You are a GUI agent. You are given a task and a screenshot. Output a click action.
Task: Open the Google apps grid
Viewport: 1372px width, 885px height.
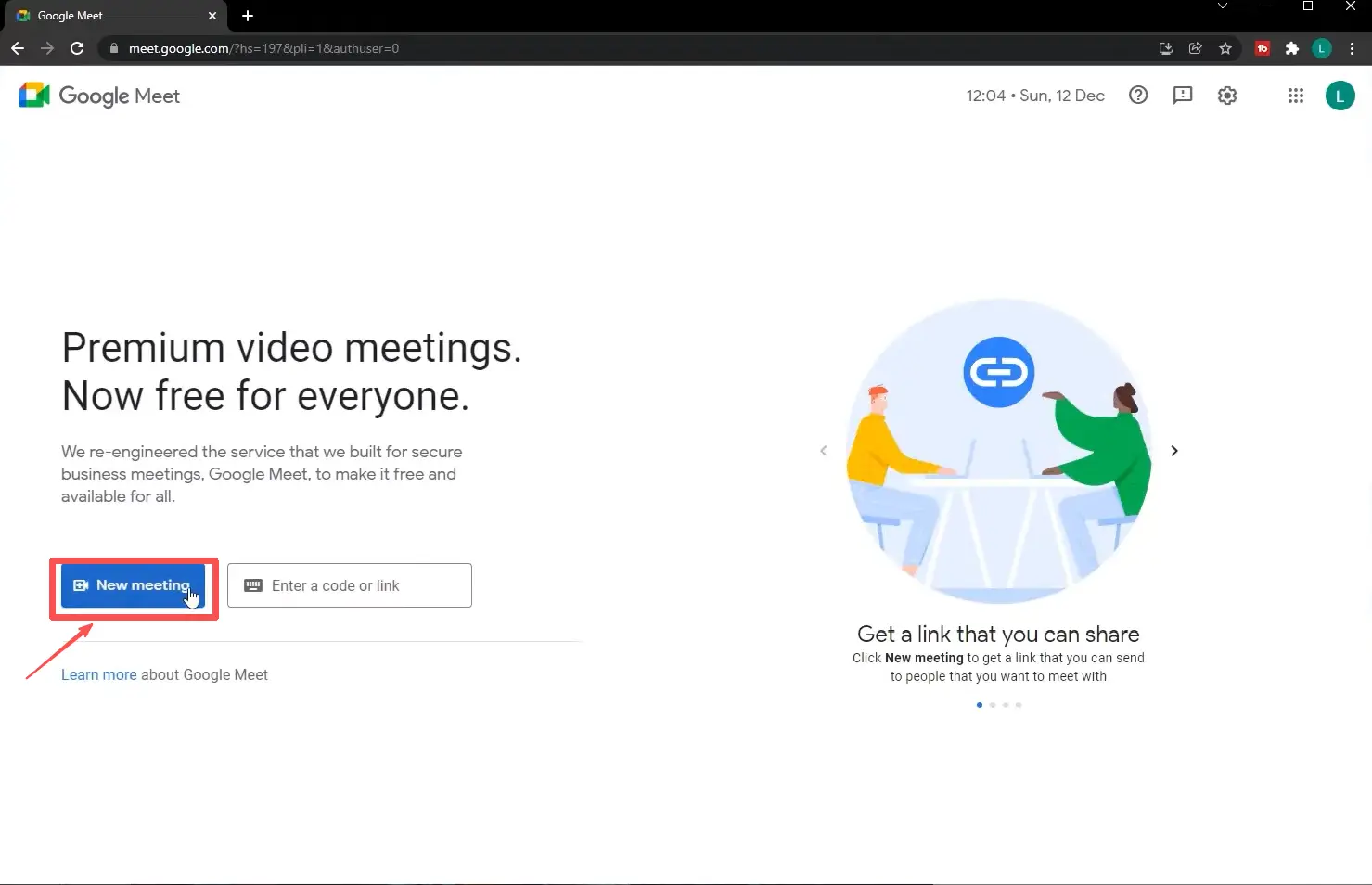tap(1295, 96)
